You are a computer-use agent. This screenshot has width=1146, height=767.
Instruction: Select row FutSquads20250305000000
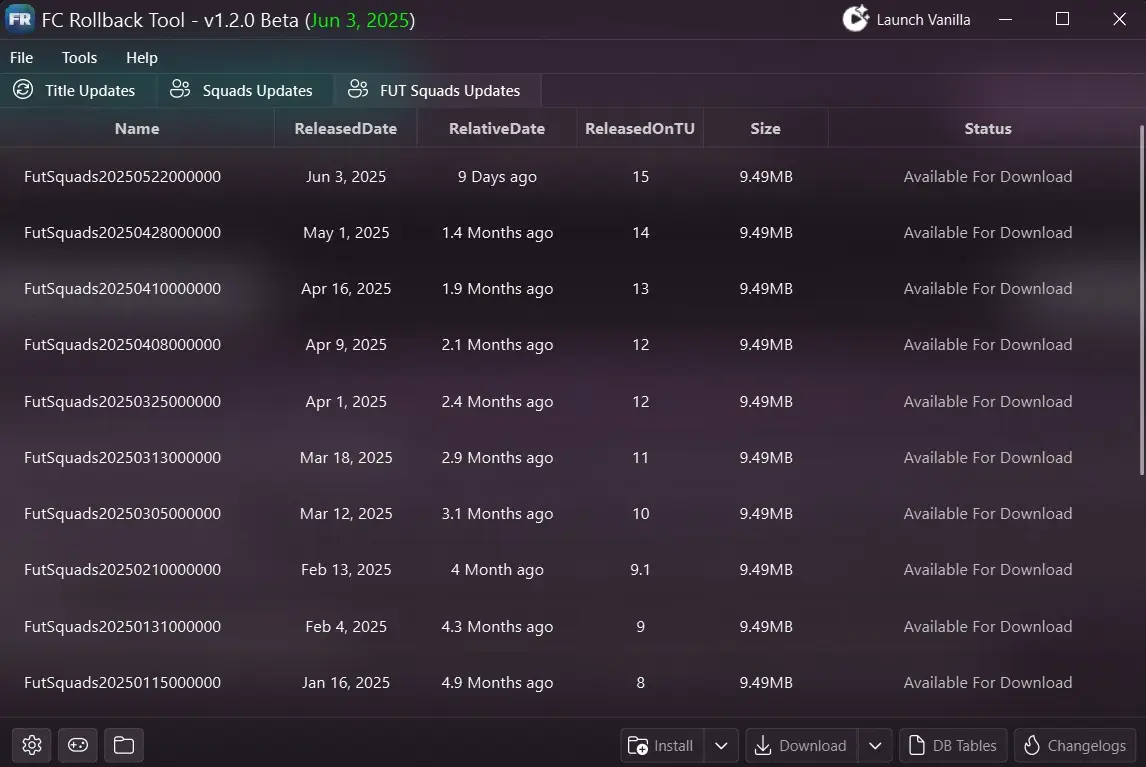(569, 514)
